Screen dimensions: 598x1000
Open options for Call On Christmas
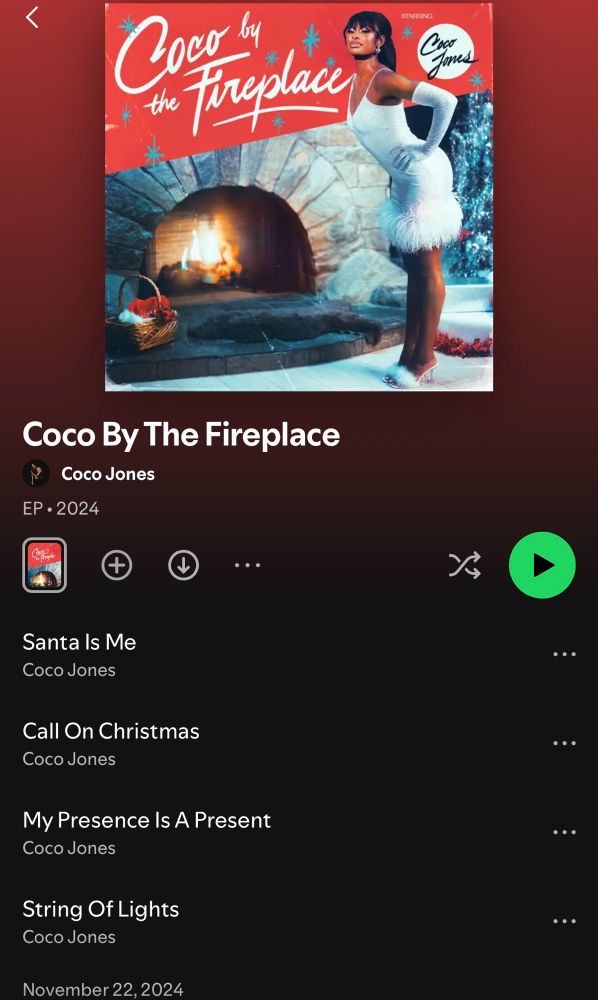click(564, 744)
